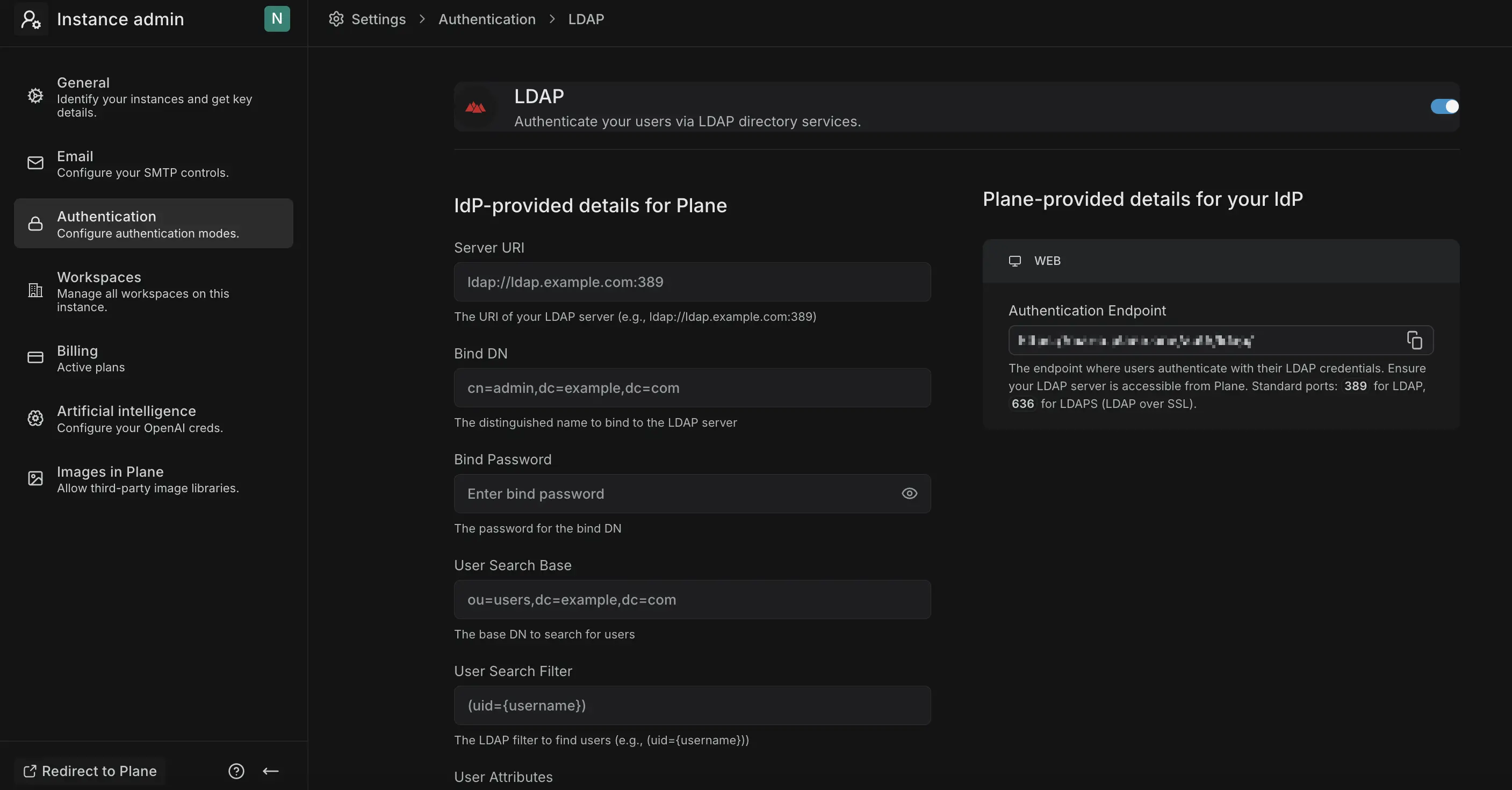1512x790 pixels.
Task: Open Authentication from the breadcrumb
Action: 486,18
